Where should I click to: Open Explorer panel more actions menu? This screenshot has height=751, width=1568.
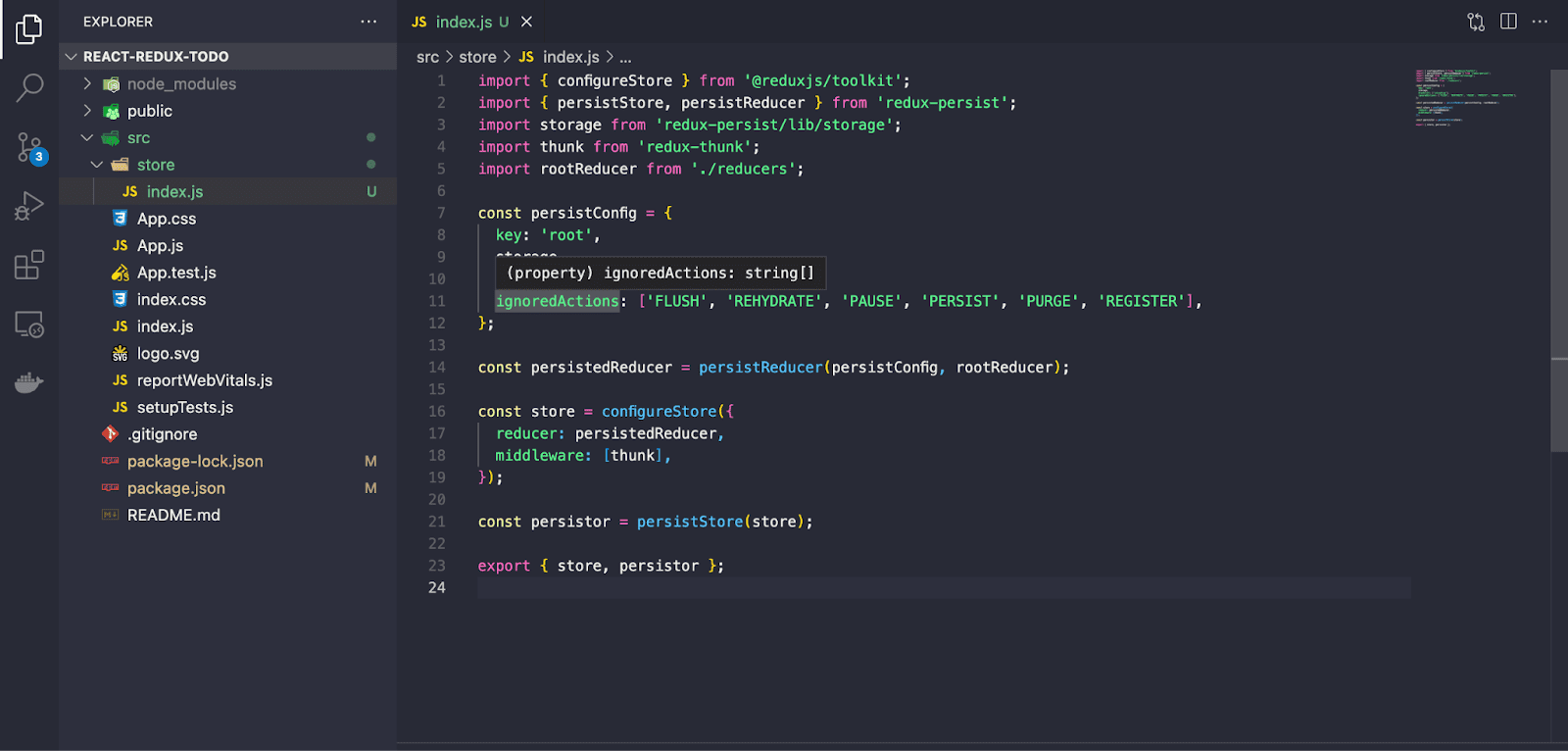(x=368, y=22)
